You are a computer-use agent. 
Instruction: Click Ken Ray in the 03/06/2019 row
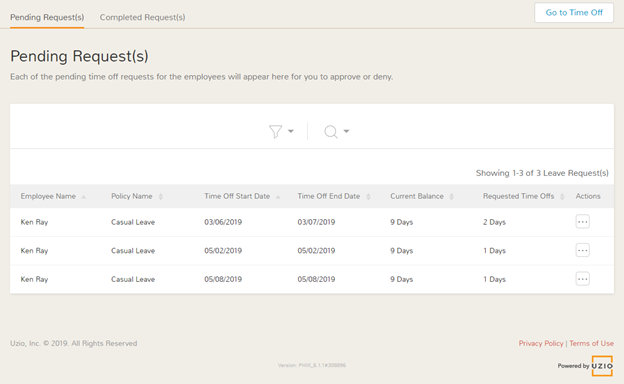click(x=34, y=222)
